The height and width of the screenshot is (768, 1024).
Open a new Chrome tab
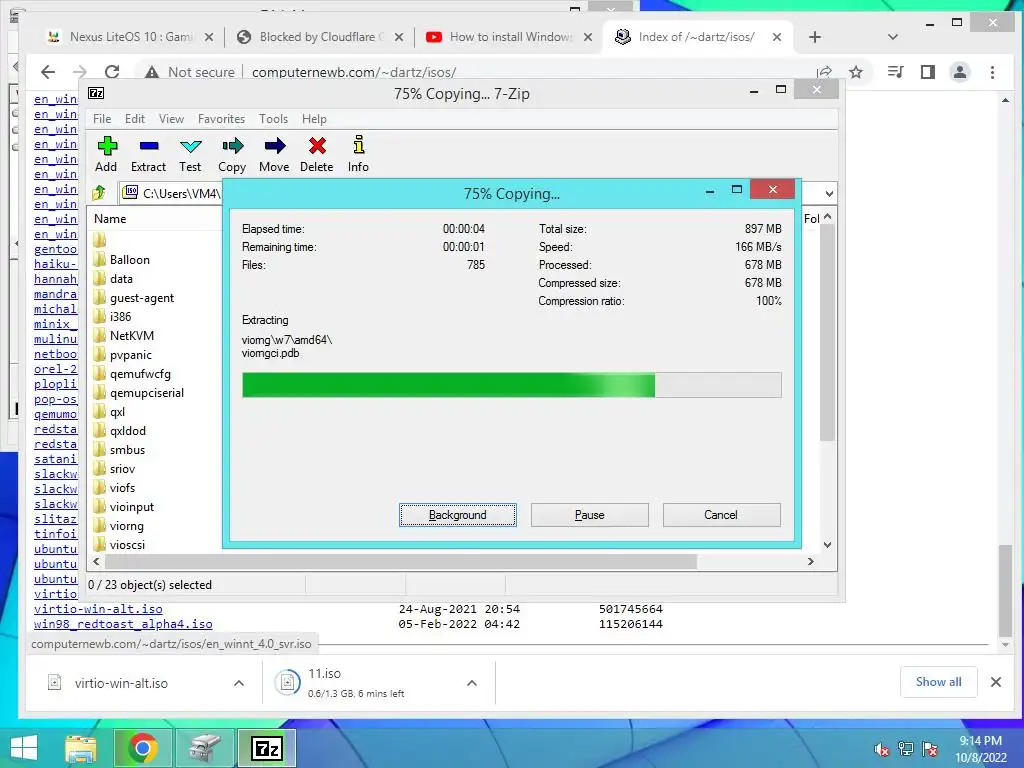point(814,37)
